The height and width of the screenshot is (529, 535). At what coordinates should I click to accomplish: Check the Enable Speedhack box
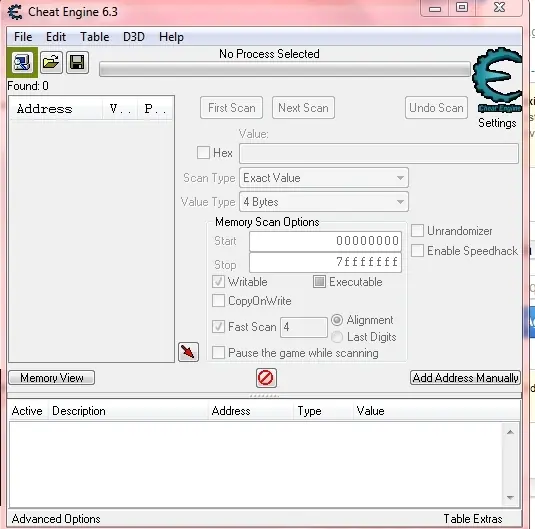click(417, 251)
